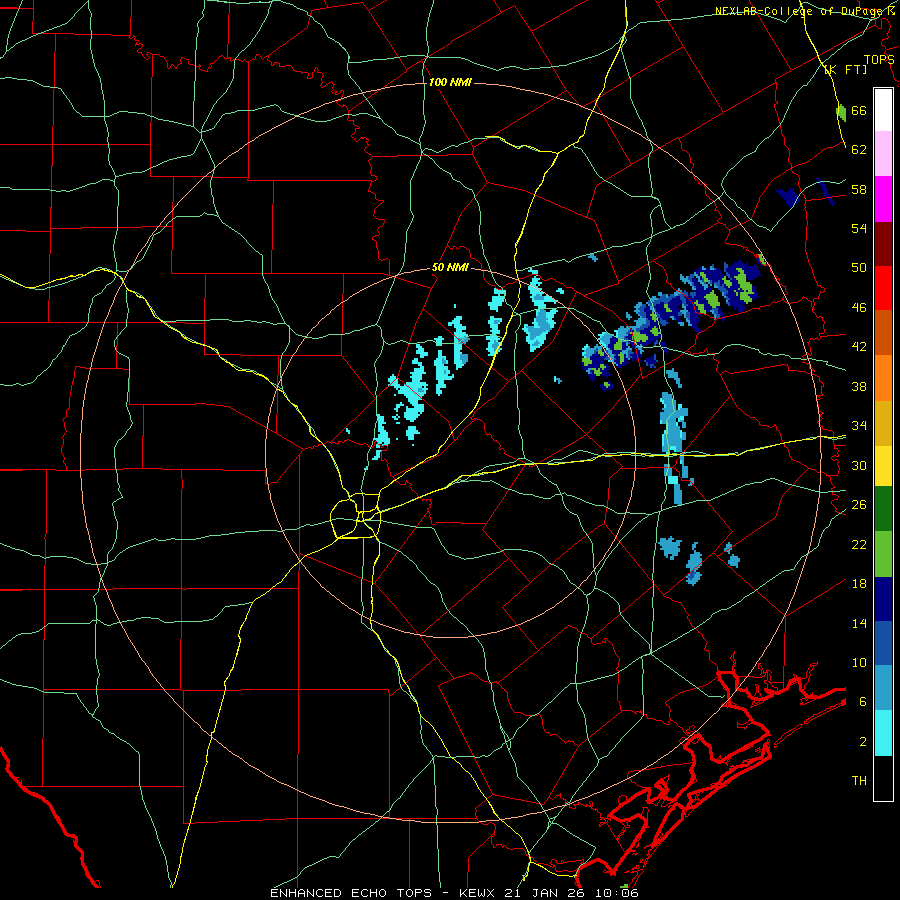Click legend value "30"

click(859, 465)
